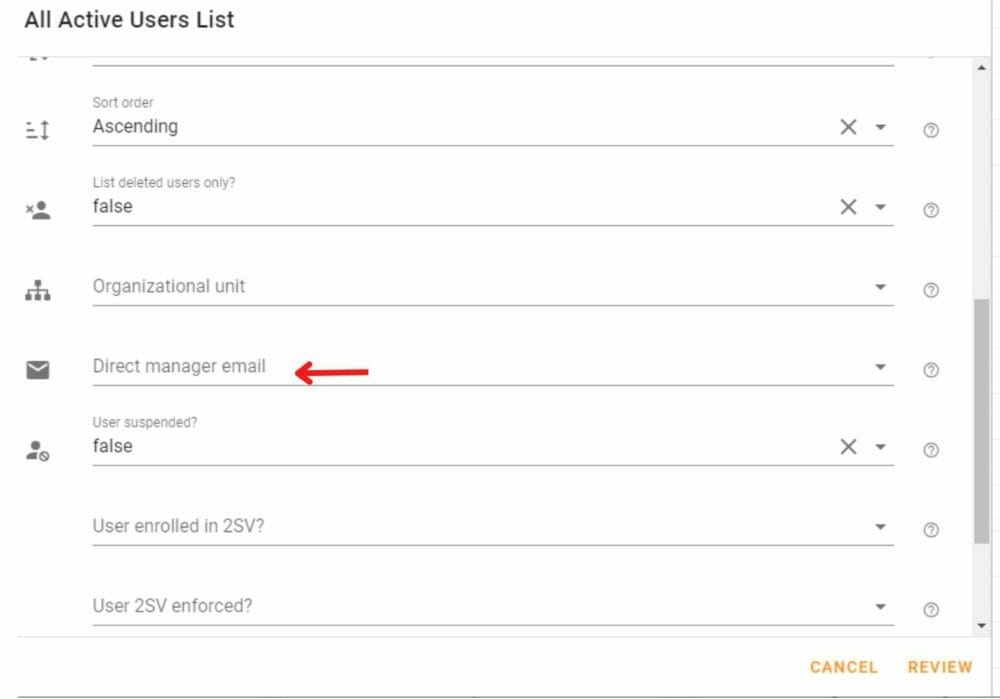Clear the User suspended false value
The image size is (1000, 699).
[848, 446]
